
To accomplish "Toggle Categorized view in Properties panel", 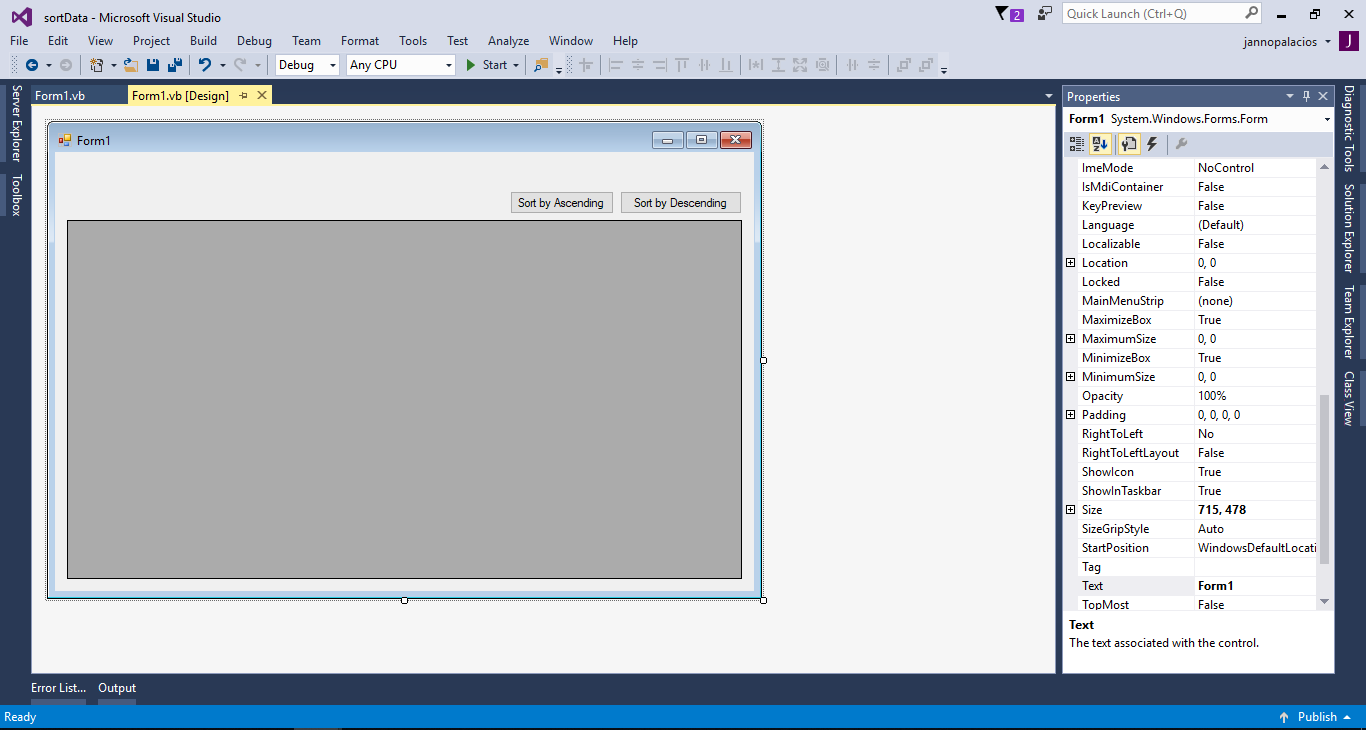I will (1077, 144).
